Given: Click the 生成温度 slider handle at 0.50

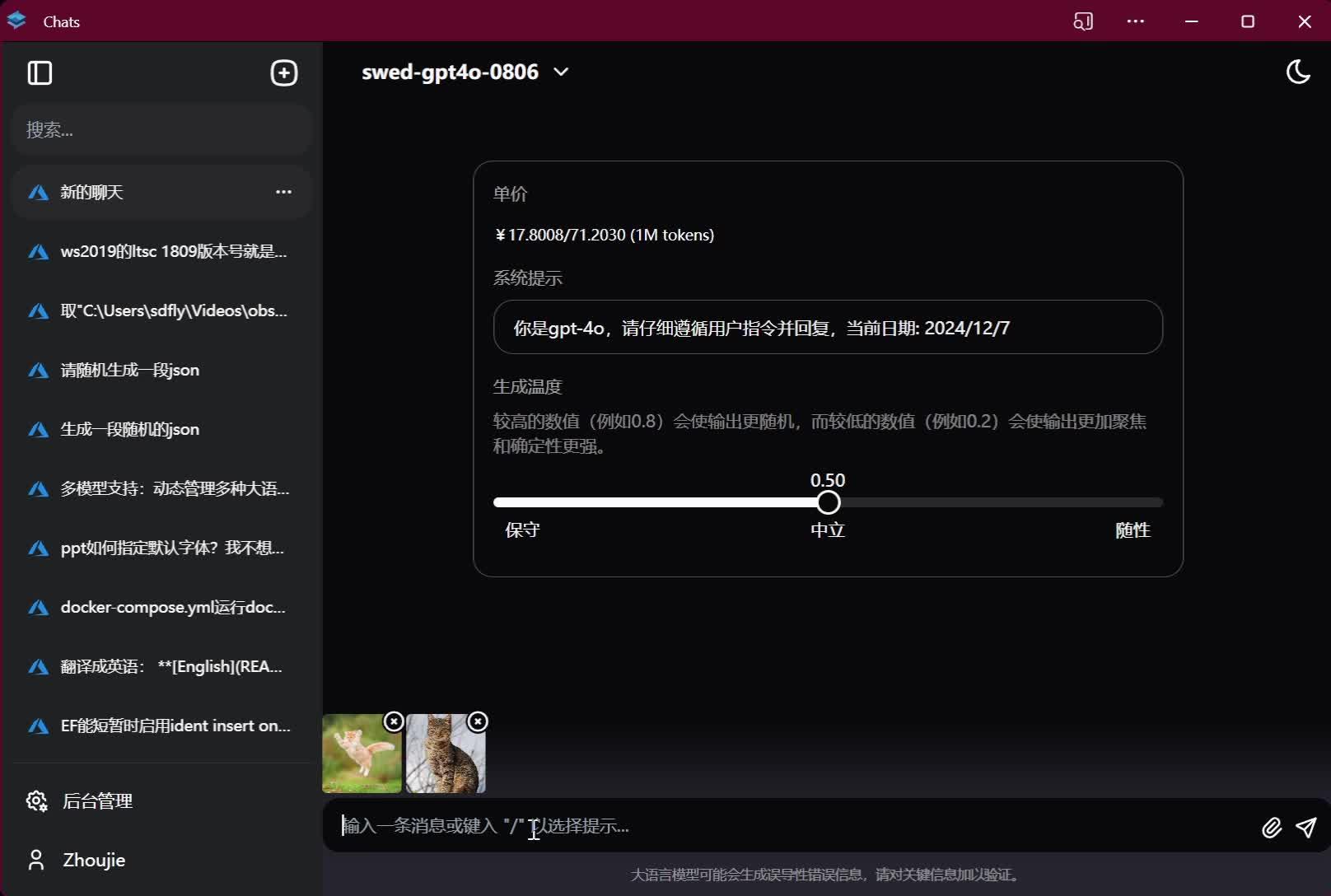Looking at the screenshot, I should 827,502.
